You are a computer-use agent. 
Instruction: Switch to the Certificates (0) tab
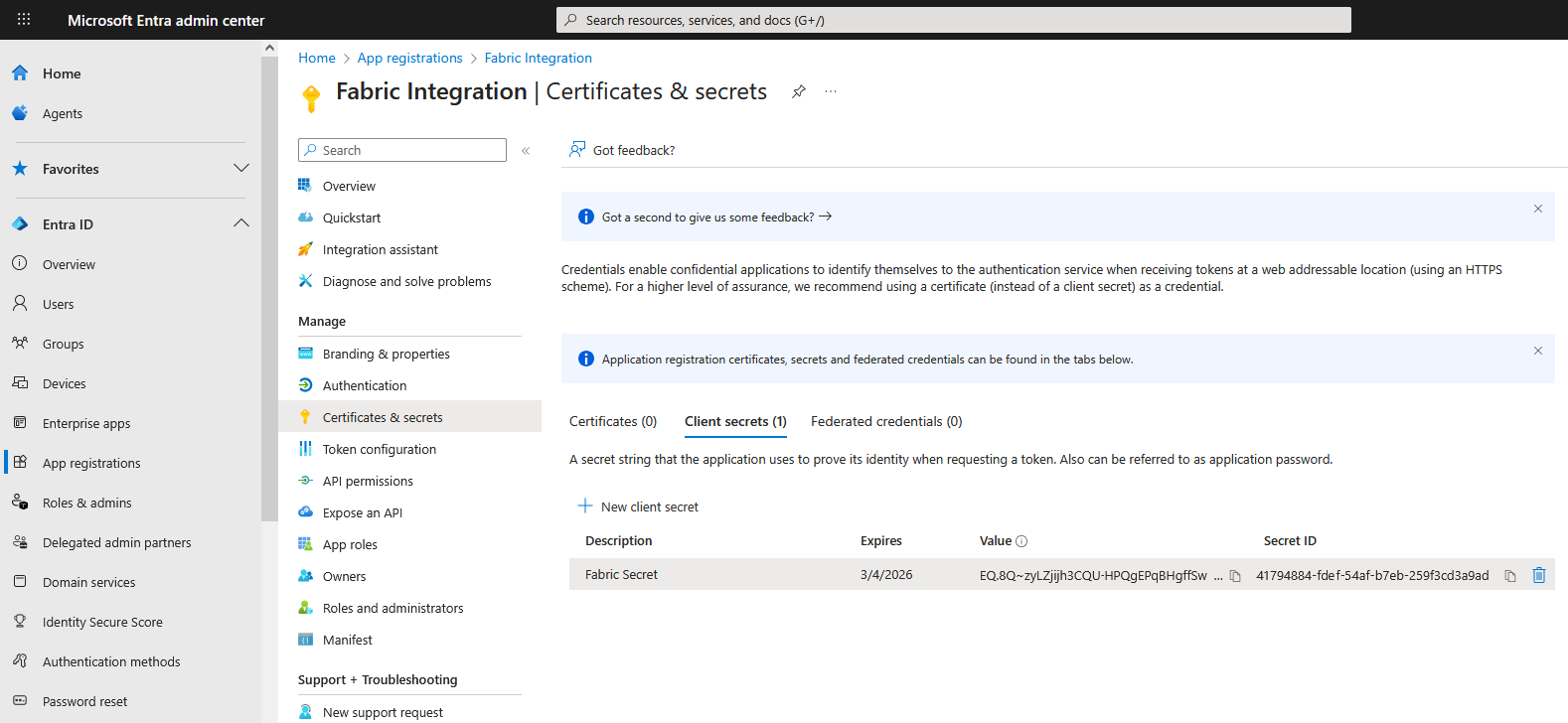click(x=612, y=422)
